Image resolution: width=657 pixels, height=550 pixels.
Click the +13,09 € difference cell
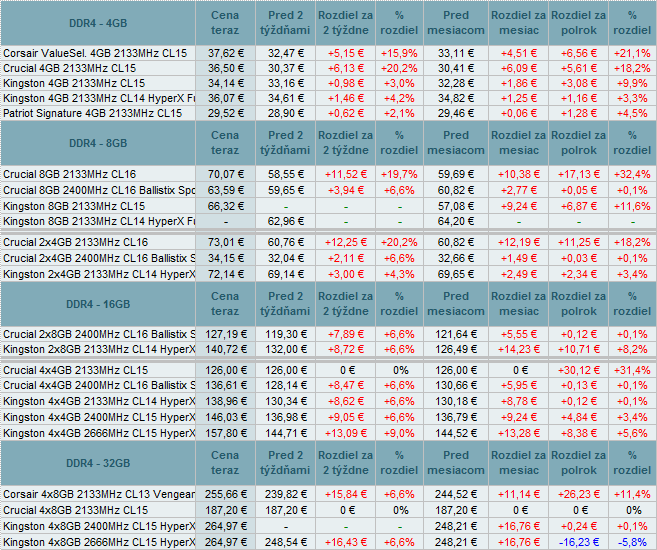[x=346, y=433]
